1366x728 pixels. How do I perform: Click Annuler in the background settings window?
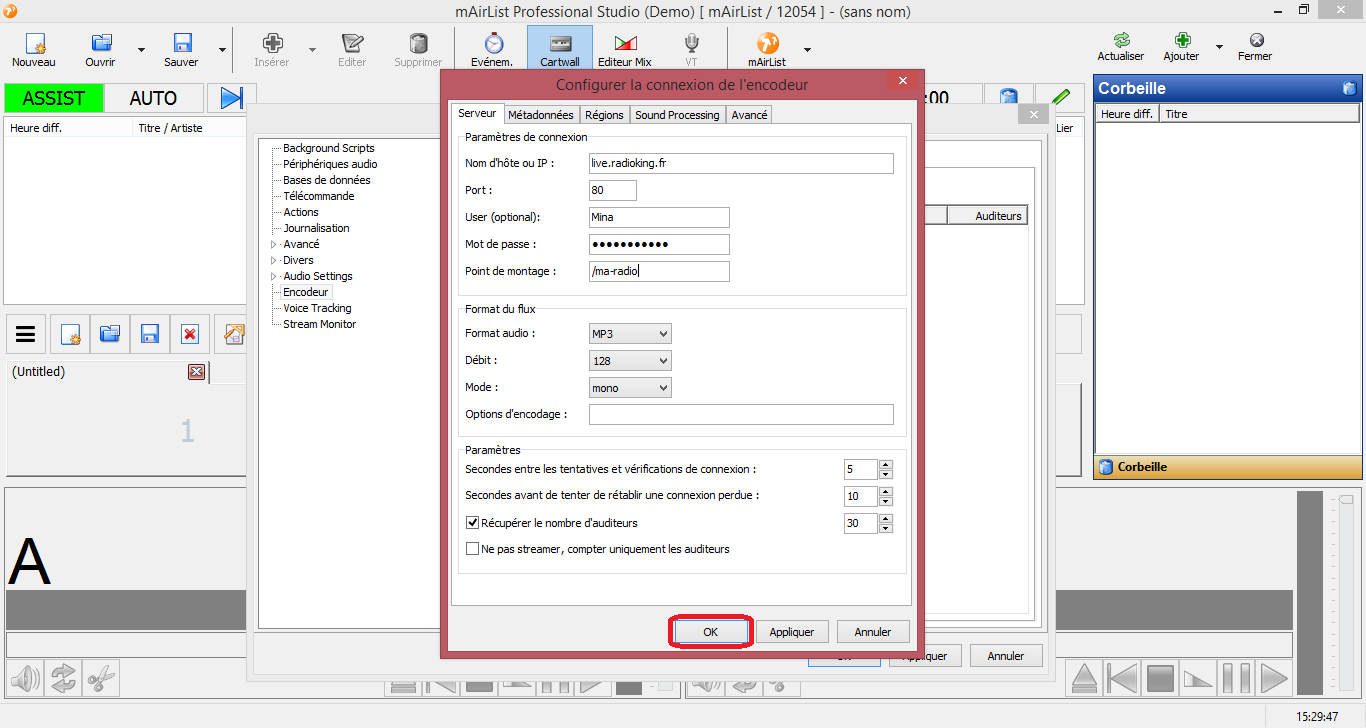coord(1006,656)
